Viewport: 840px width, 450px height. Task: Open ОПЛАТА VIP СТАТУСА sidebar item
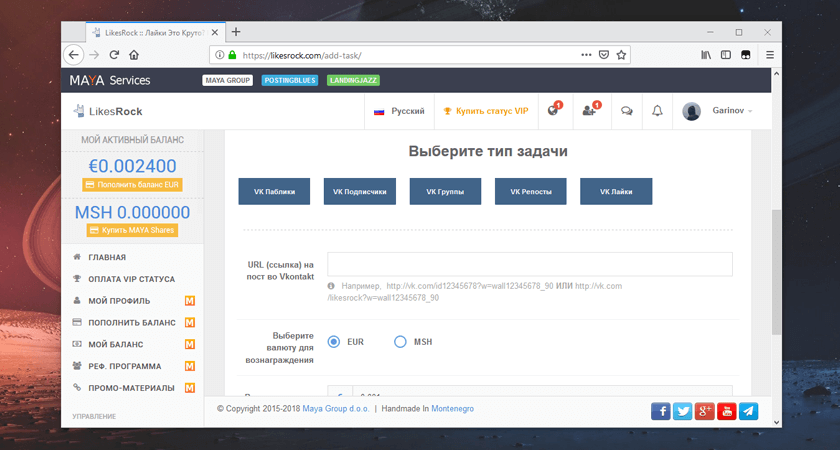tap(133, 279)
